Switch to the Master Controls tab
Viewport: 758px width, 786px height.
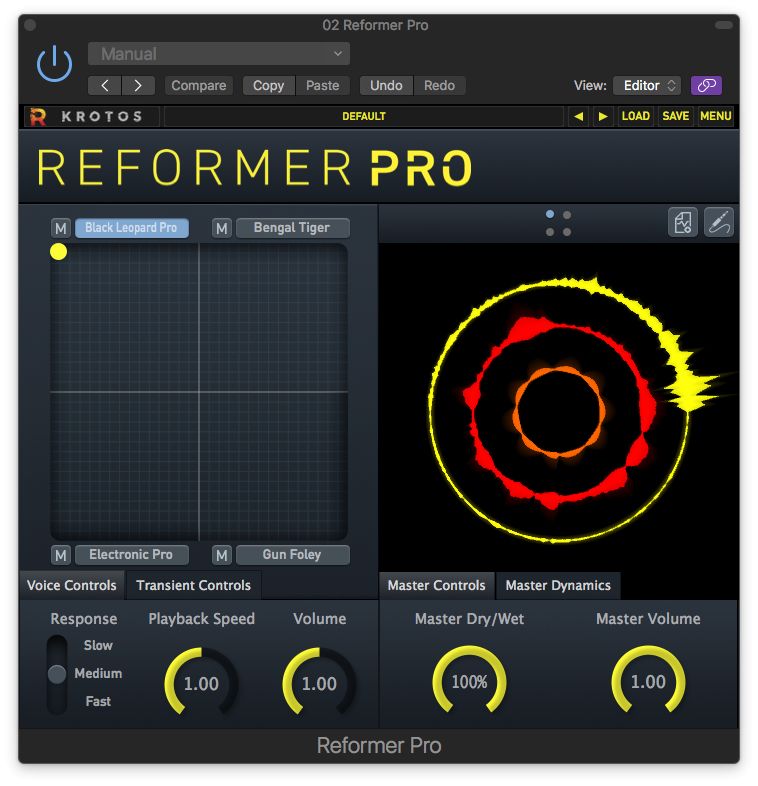point(437,585)
